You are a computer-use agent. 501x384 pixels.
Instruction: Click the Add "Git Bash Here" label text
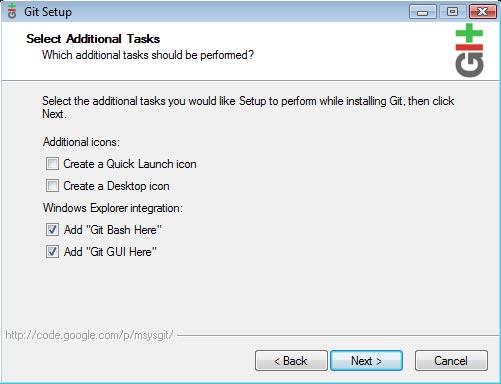(x=113, y=230)
